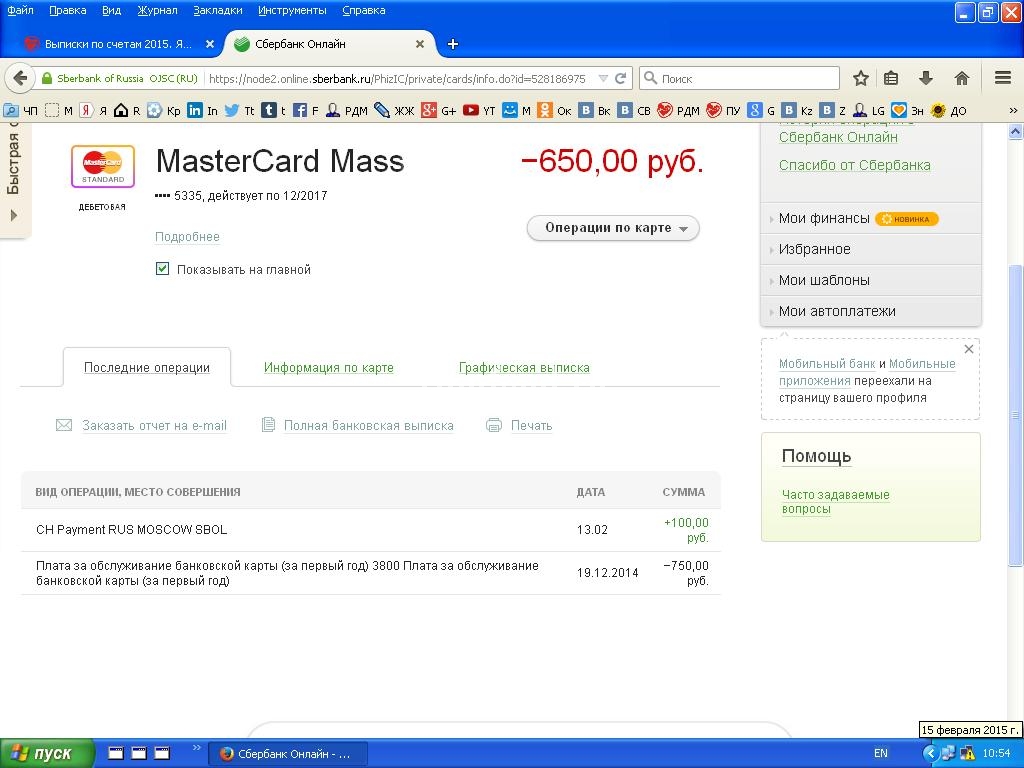This screenshot has height=768, width=1024.
Task: Click the Sberbank site identity padlock
Action: click(46, 78)
